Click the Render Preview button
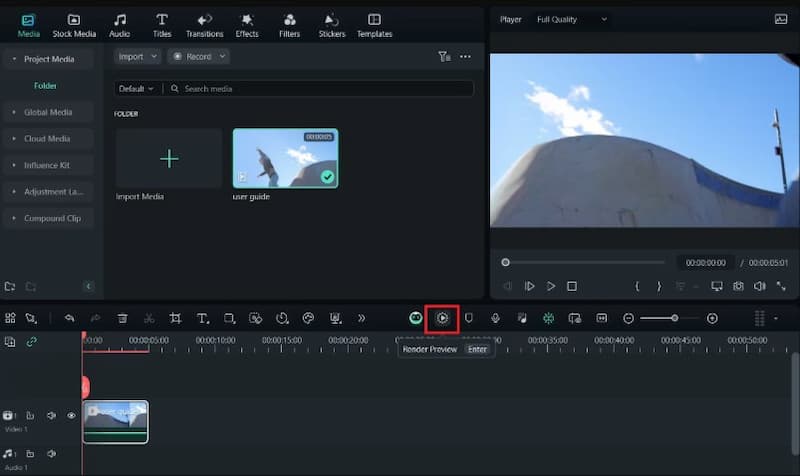This screenshot has height=476, width=800. click(x=442, y=318)
